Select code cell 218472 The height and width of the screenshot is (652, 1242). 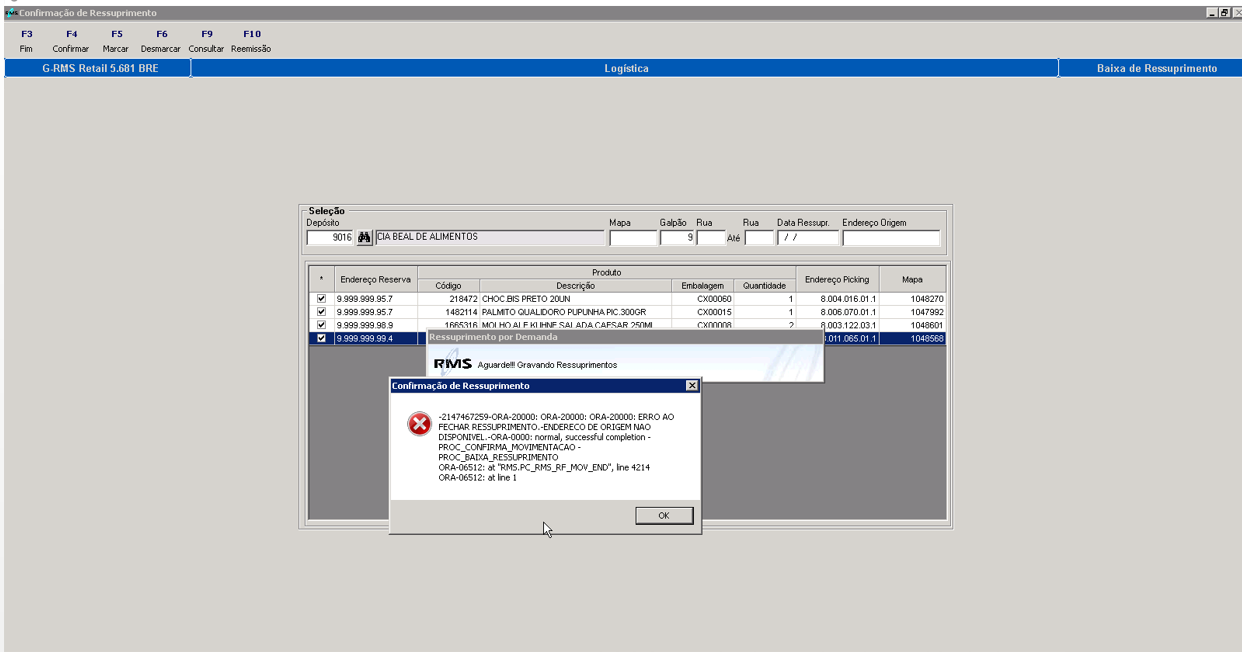click(x=448, y=299)
